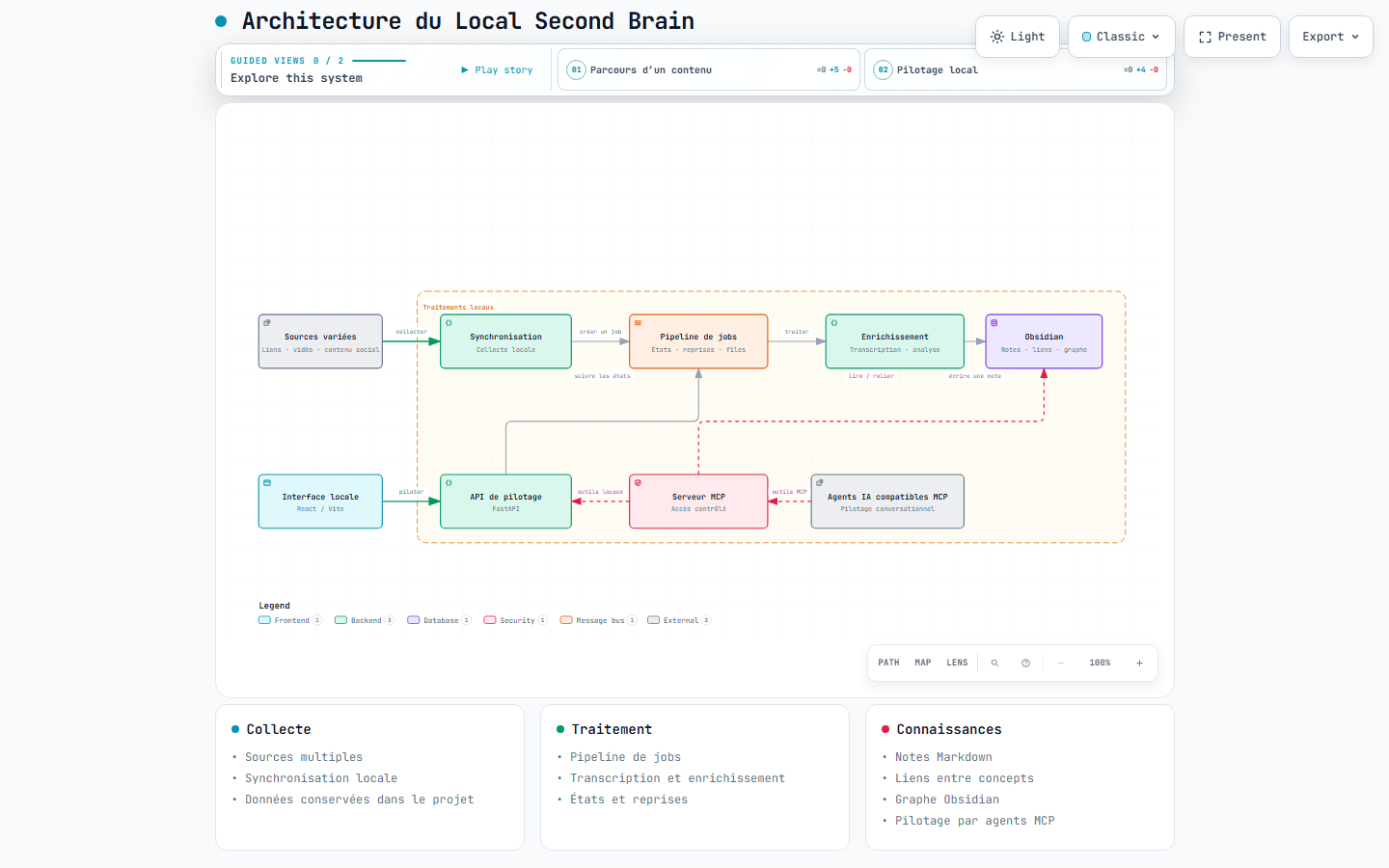Toggle the Backend legend filter
1389x868 pixels.
(x=365, y=620)
